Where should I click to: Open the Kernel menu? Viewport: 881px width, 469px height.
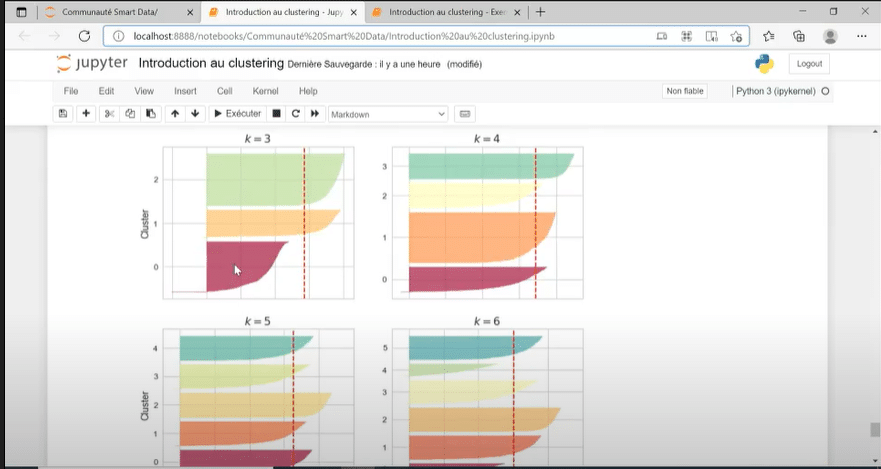click(x=265, y=91)
